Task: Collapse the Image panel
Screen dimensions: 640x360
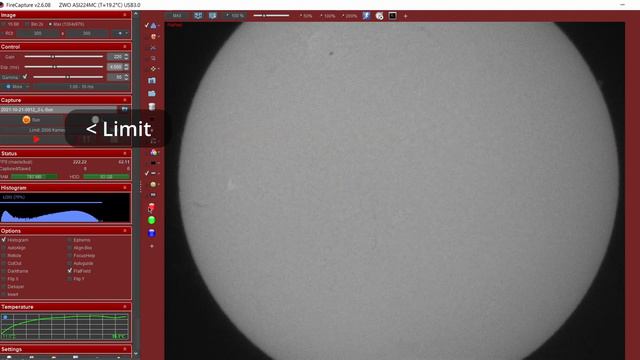Action: 125,15
